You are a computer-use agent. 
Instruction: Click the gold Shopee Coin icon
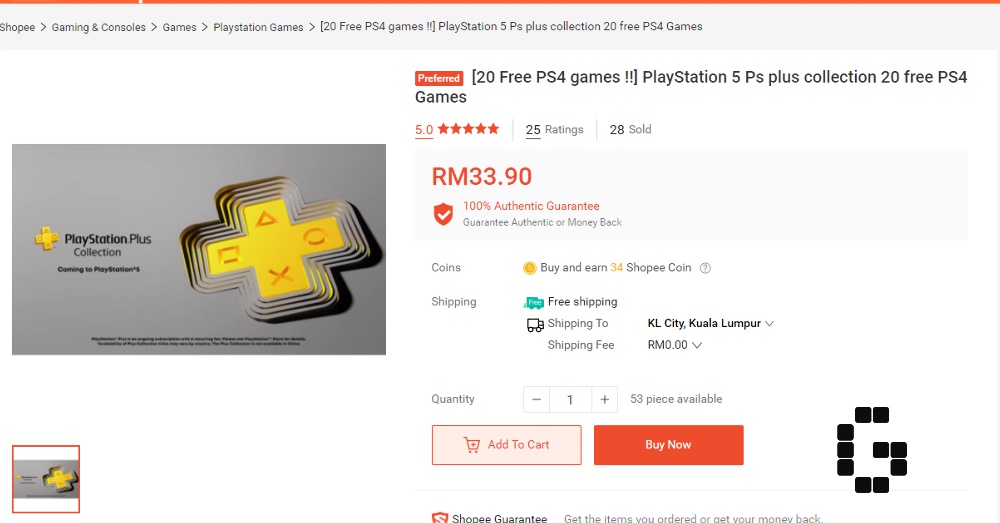tap(530, 268)
